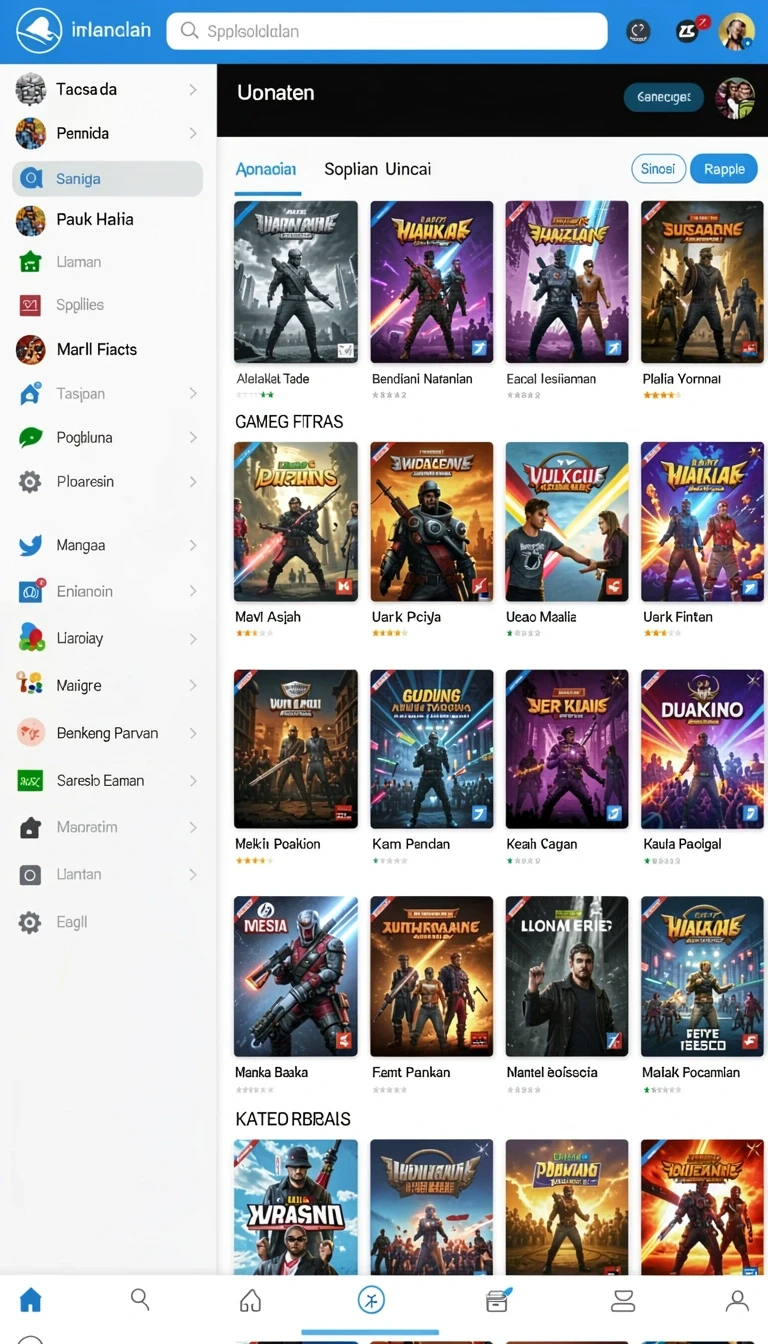Viewport: 768px width, 1344px height.
Task: Open the Plalia Yornnal game cover
Action: coord(703,282)
